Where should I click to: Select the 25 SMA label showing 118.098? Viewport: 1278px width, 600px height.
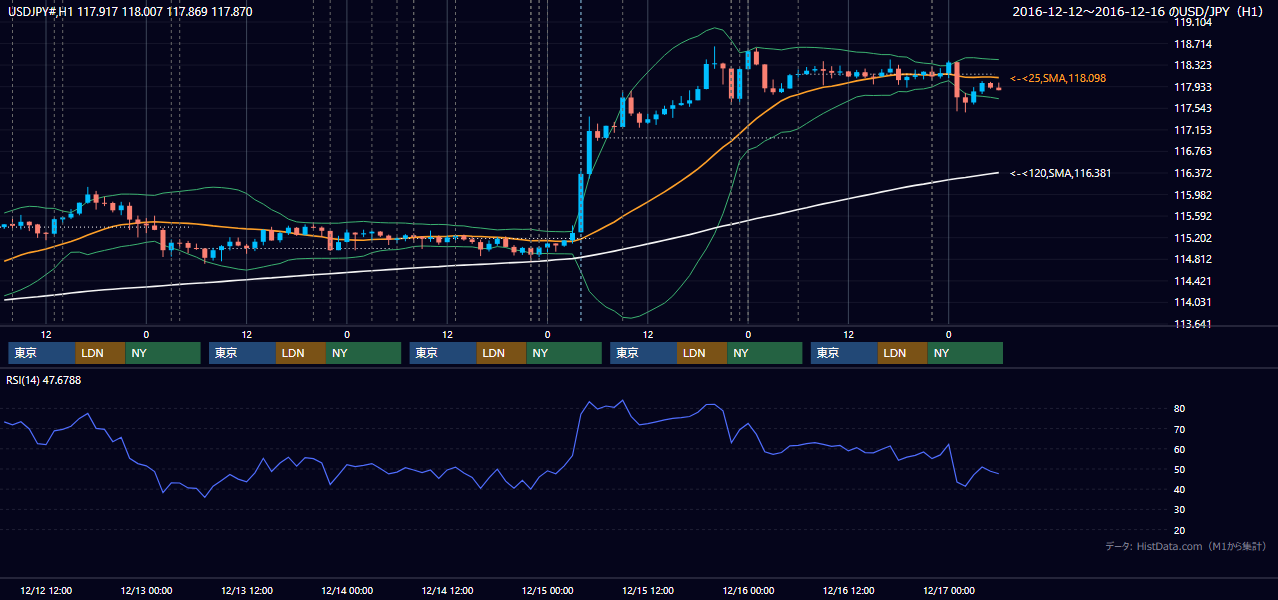pyautogui.click(x=1058, y=78)
